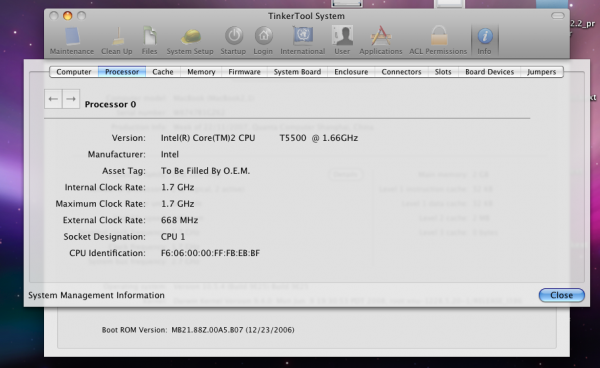This screenshot has height=368, width=600.
Task: Switch to the Connectors tab
Action: 401,72
